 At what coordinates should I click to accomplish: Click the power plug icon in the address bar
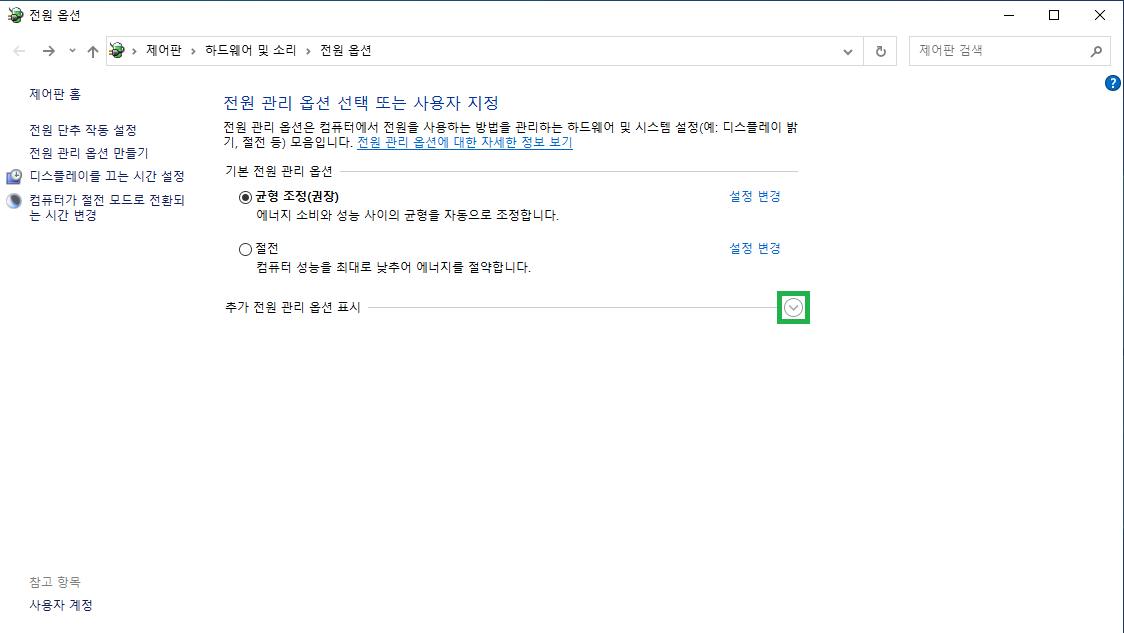point(117,51)
